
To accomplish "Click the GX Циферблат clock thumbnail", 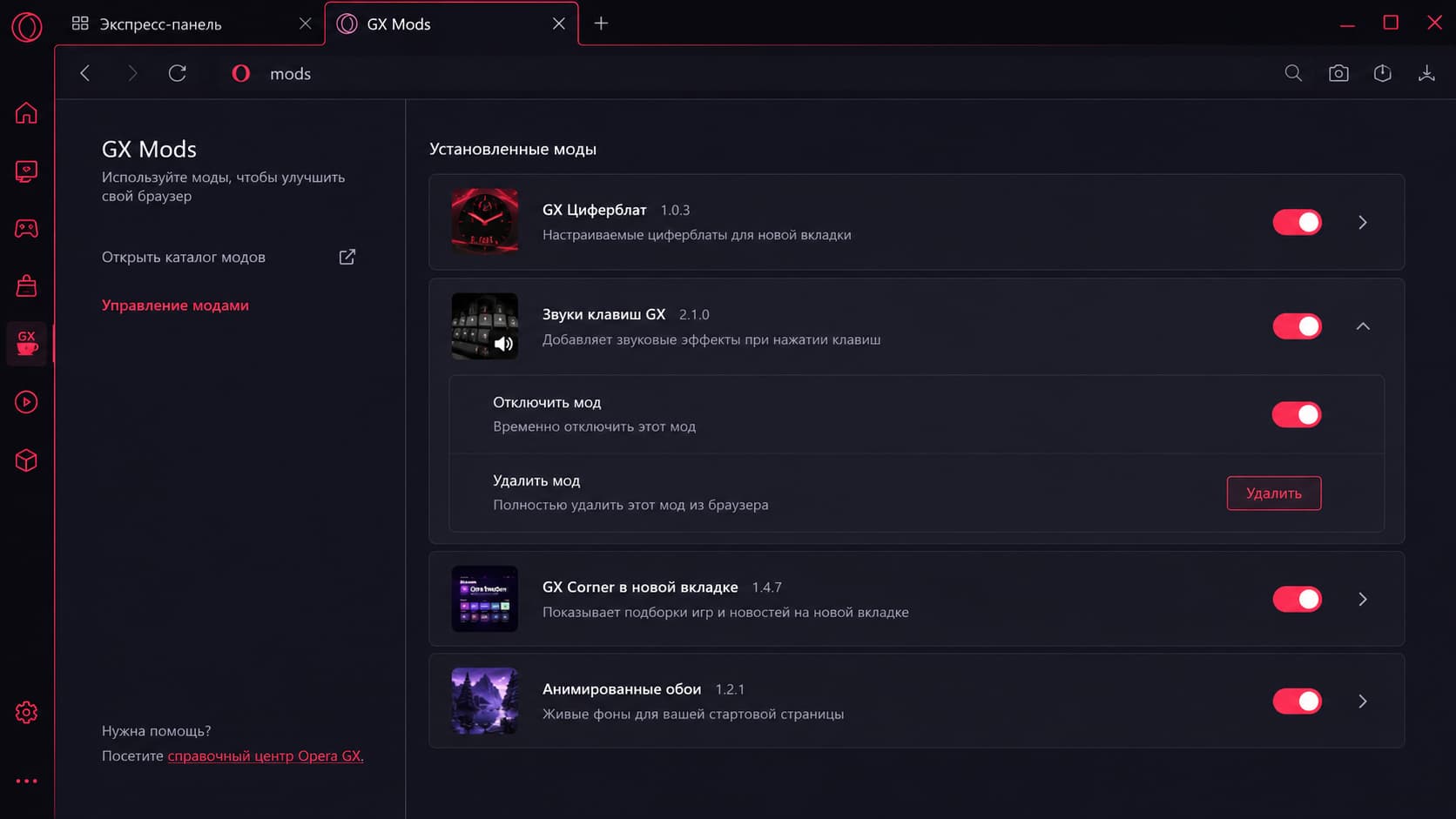I will 485,222.
